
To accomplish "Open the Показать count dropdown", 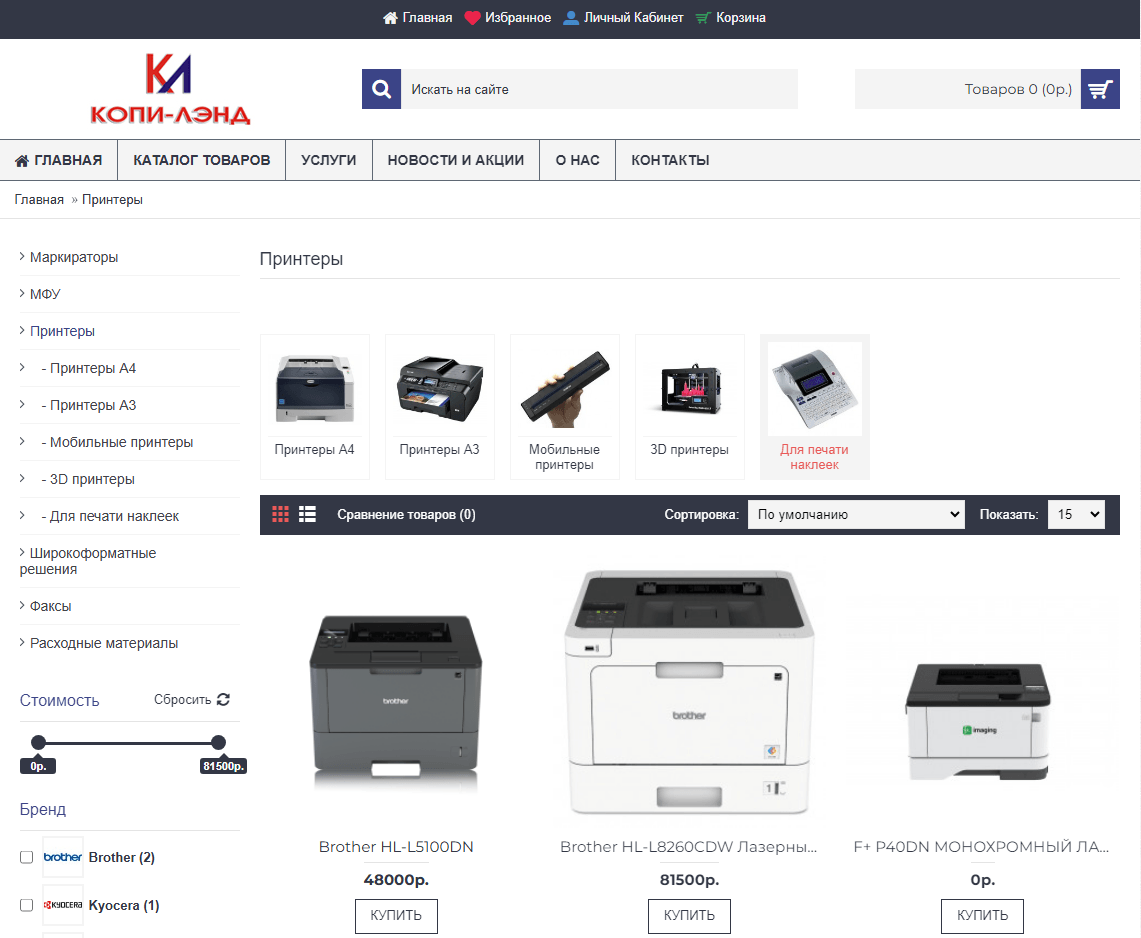I will click(x=1076, y=514).
